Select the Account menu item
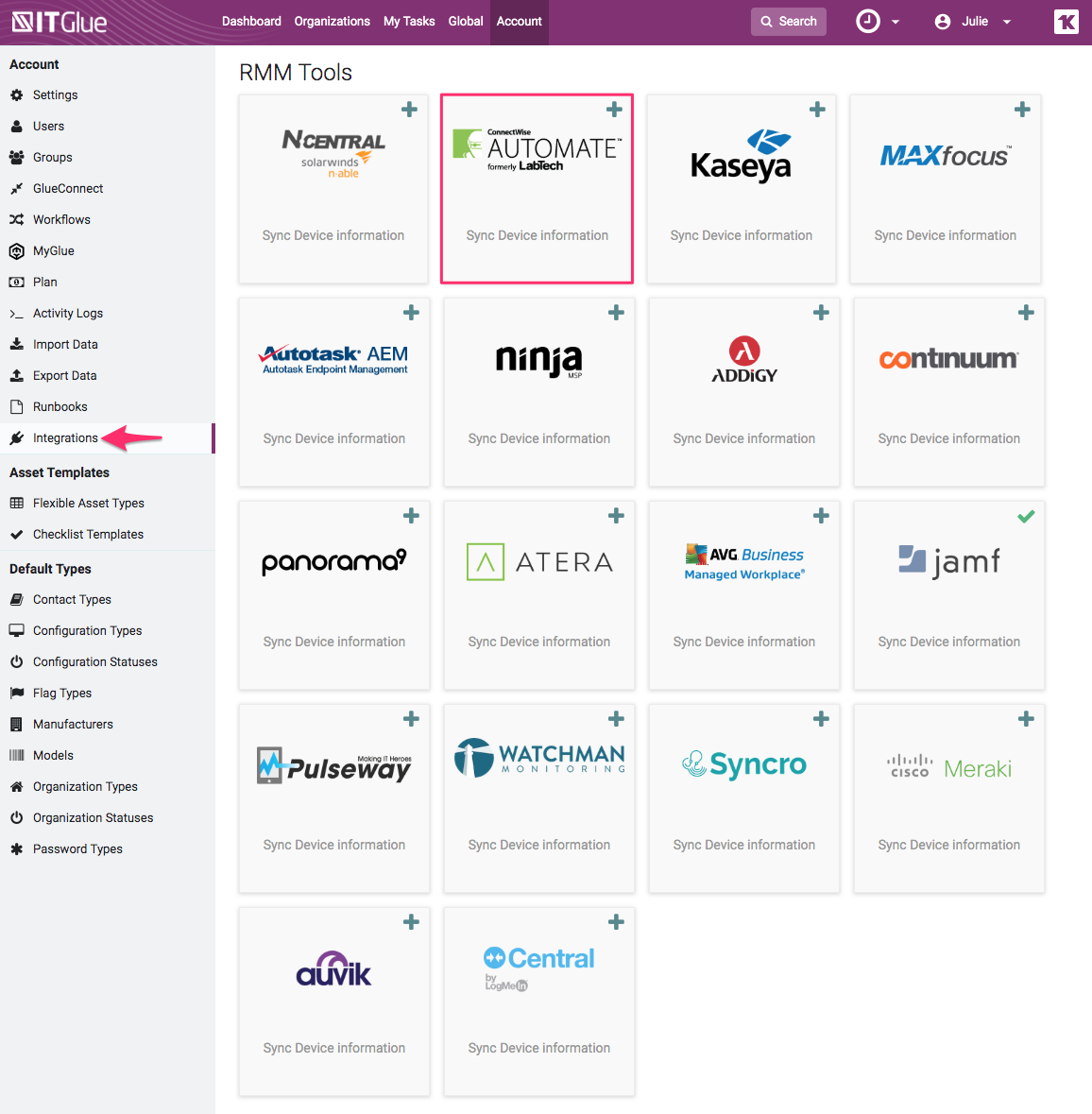 point(519,22)
